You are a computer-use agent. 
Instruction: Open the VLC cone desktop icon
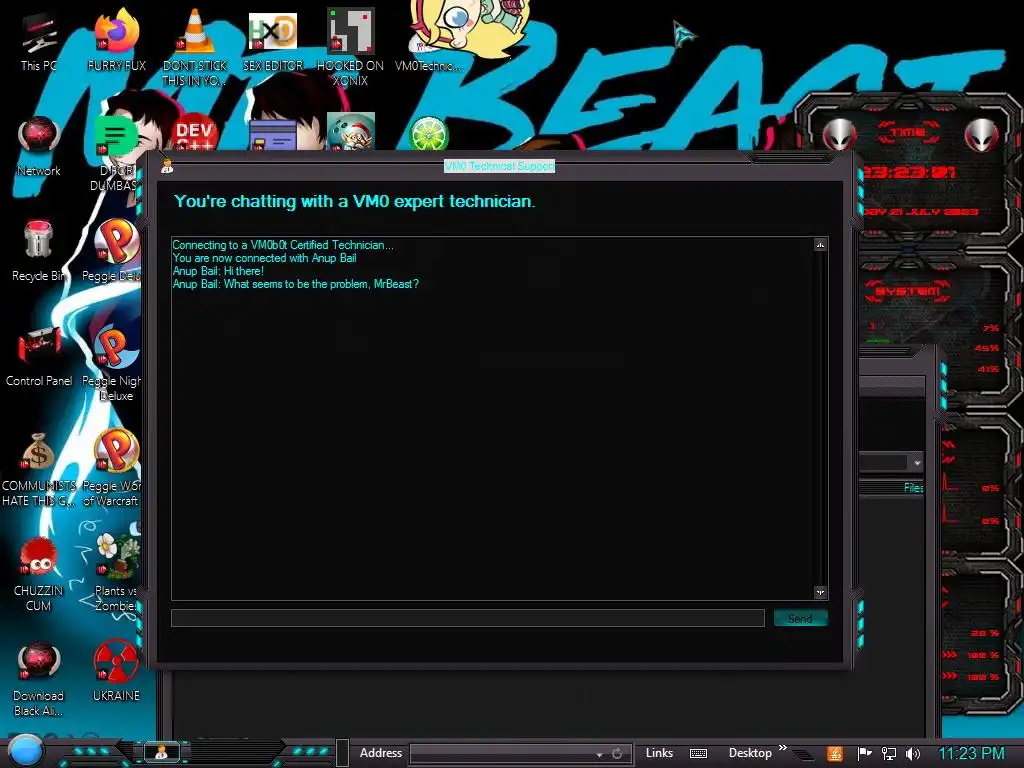(195, 47)
